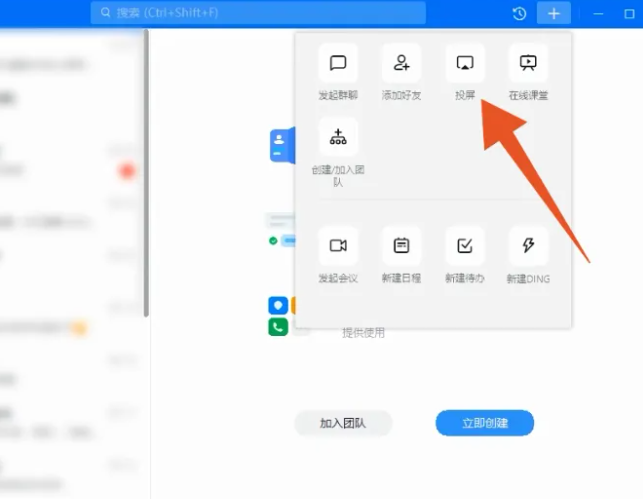Collapse the plus quick-create menu button

pos(553,14)
